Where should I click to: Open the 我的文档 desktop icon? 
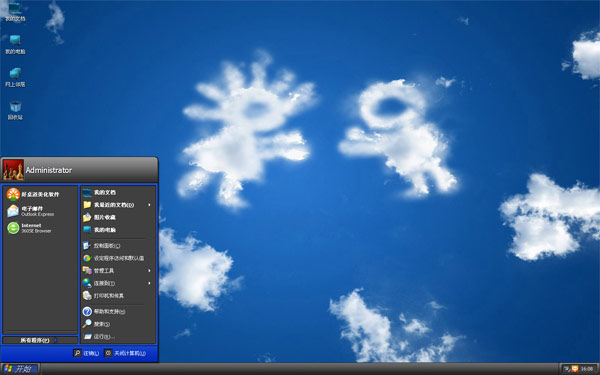(x=15, y=11)
